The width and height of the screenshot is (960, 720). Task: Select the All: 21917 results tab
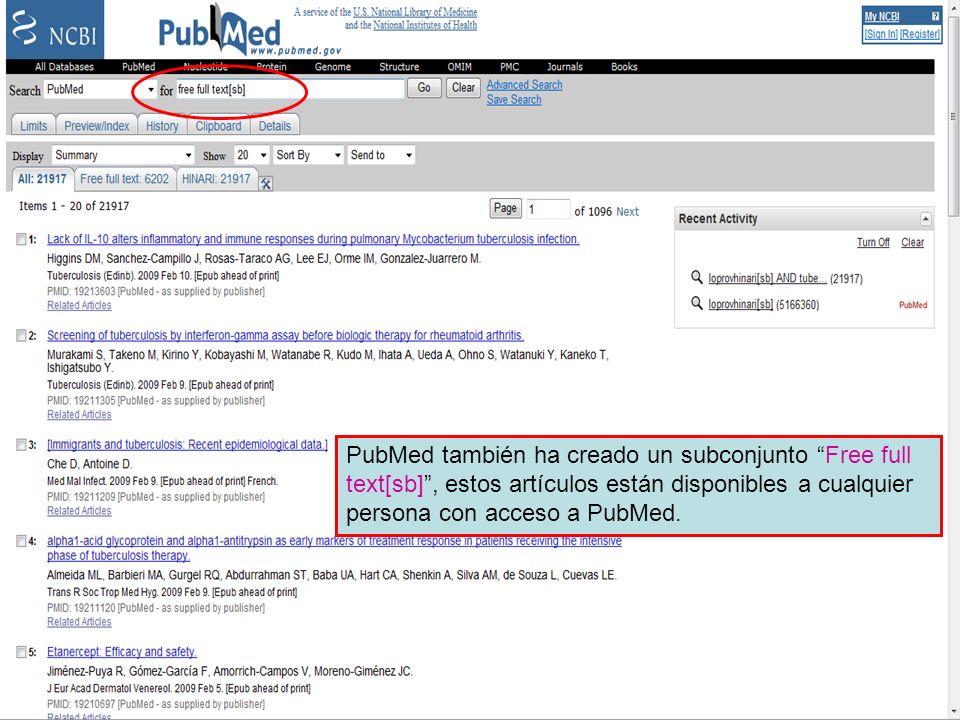[x=42, y=179]
